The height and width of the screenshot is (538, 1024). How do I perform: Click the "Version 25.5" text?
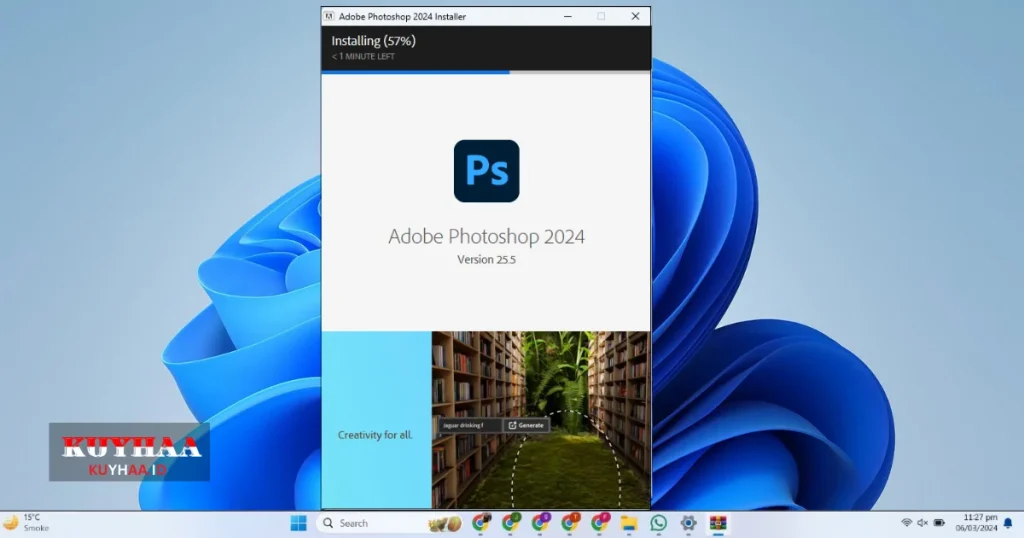487,260
